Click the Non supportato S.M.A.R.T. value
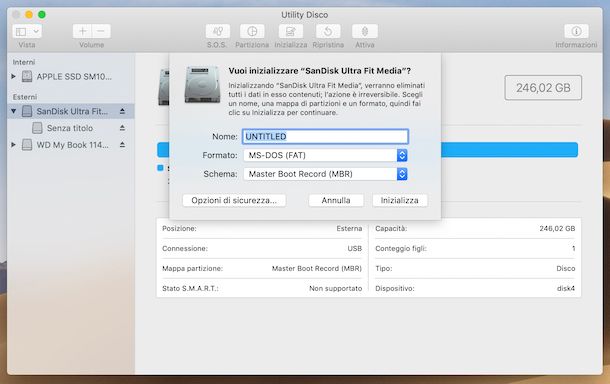The width and height of the screenshot is (610, 384). [335, 288]
